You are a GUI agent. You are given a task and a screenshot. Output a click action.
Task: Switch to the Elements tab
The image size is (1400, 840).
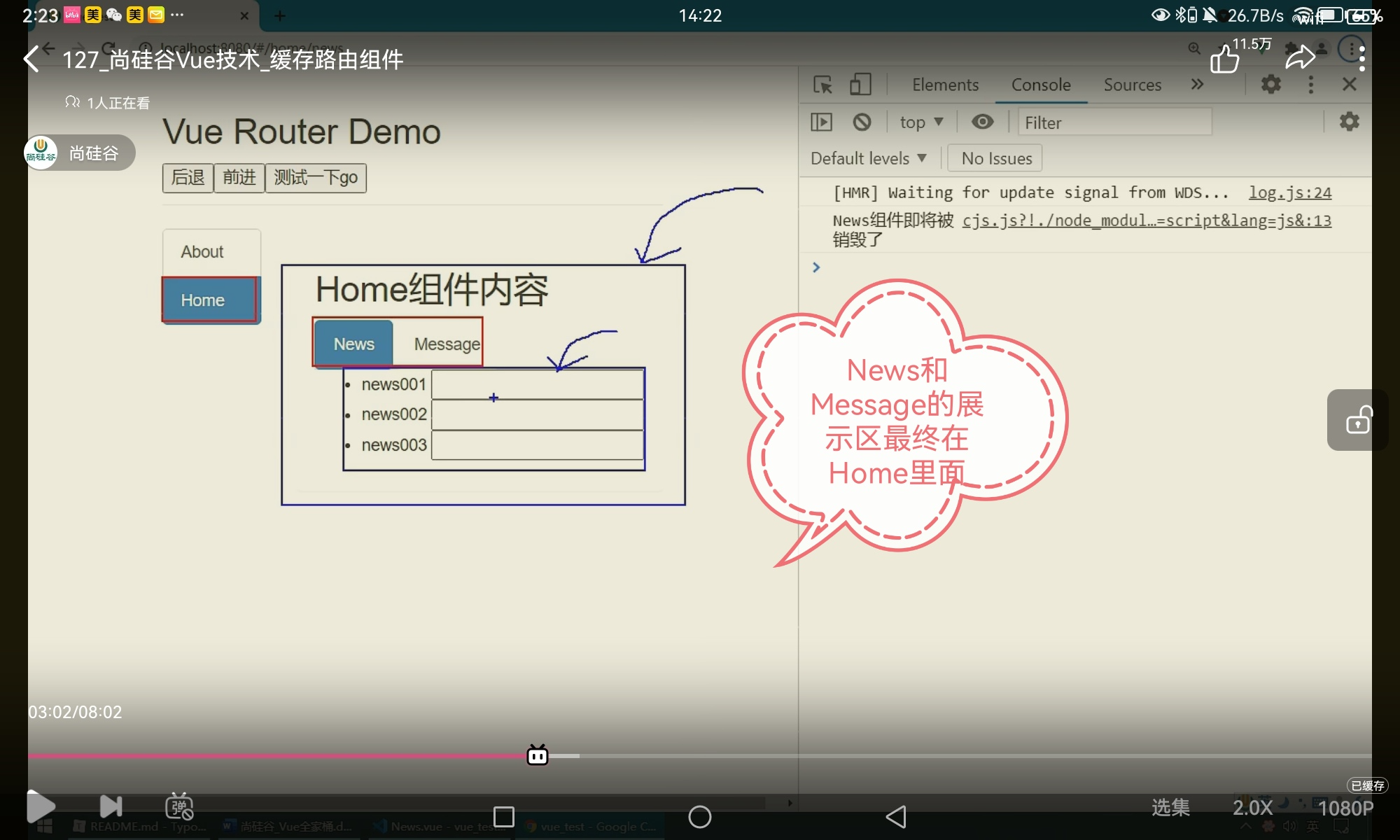click(x=945, y=85)
